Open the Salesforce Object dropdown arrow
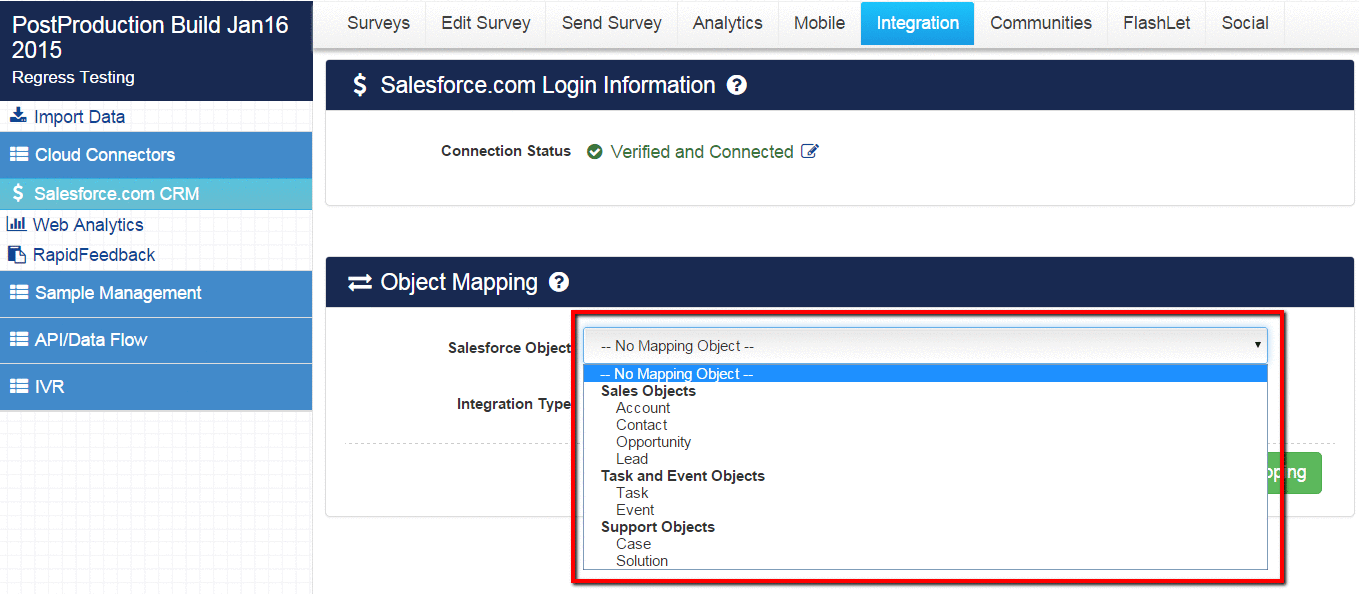 click(x=1257, y=343)
